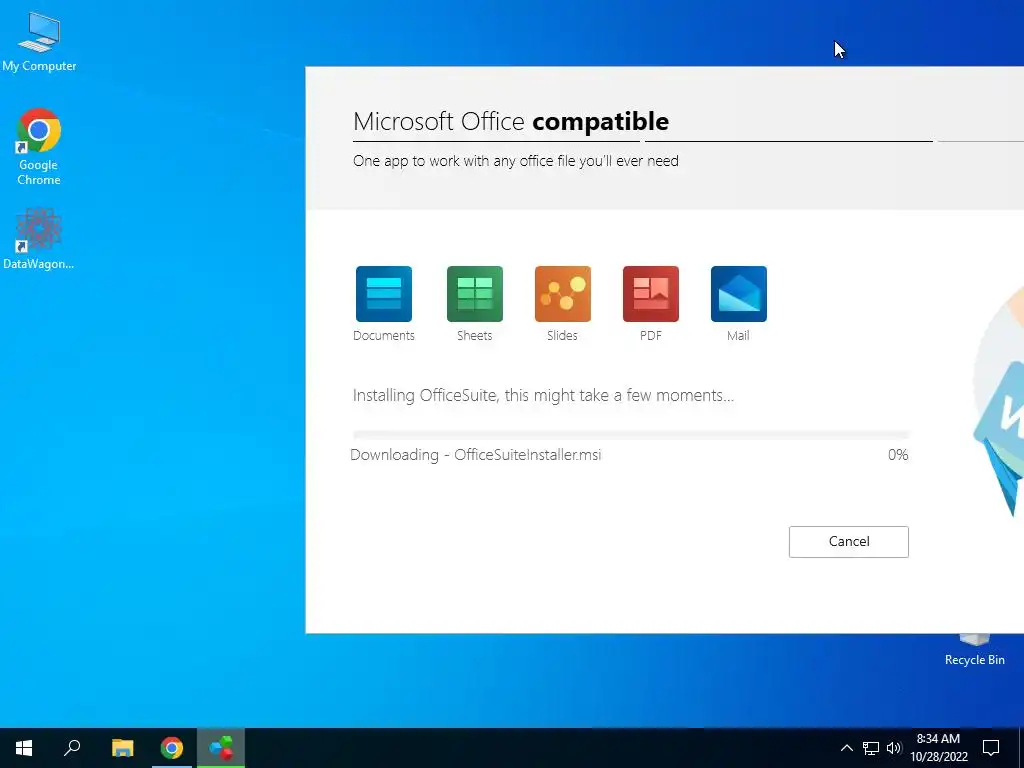Open My Computer desktop icon
Image resolution: width=1024 pixels, height=768 pixels.
[x=39, y=40]
